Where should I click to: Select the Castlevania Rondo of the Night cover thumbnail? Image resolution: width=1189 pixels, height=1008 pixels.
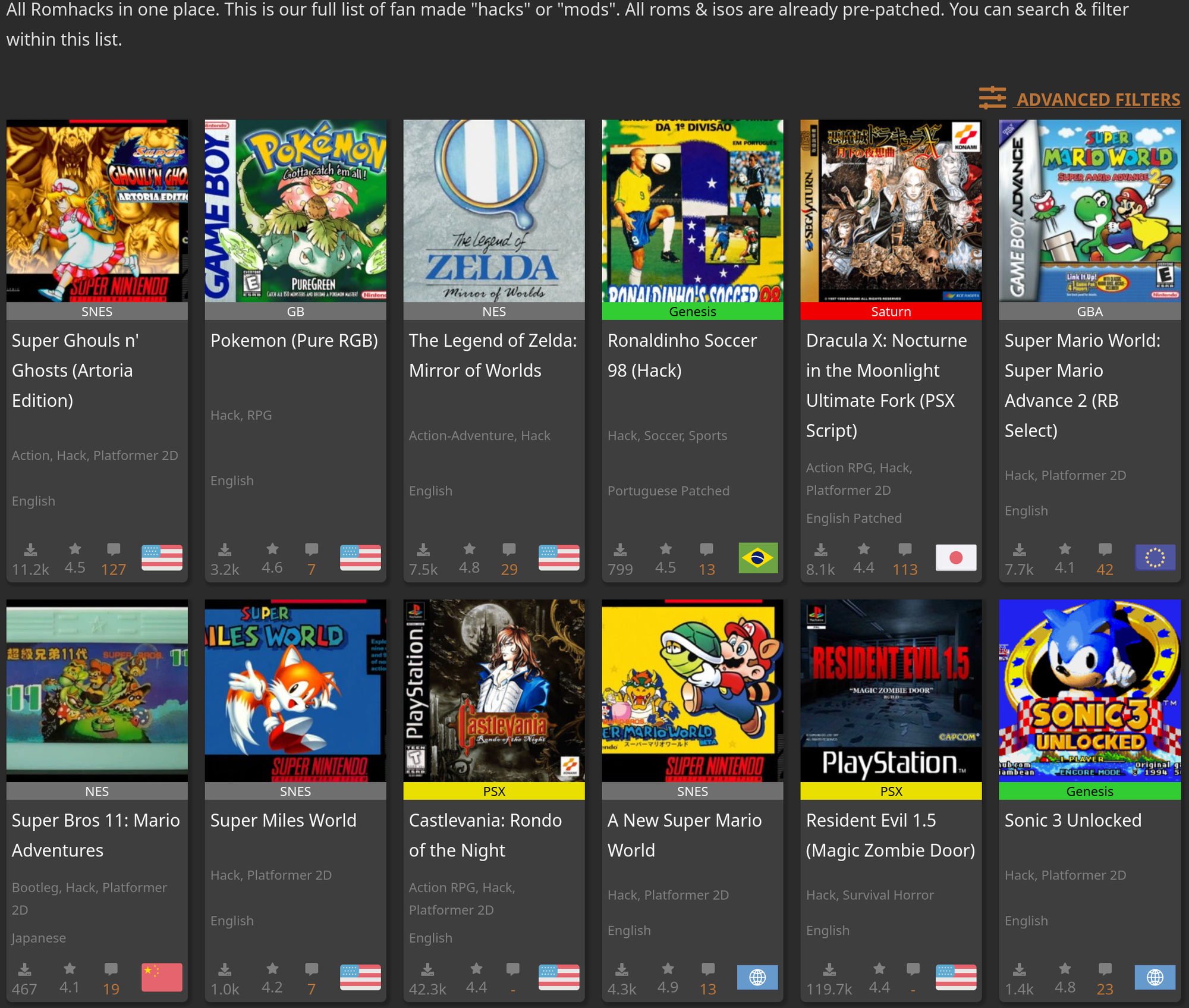(x=494, y=690)
